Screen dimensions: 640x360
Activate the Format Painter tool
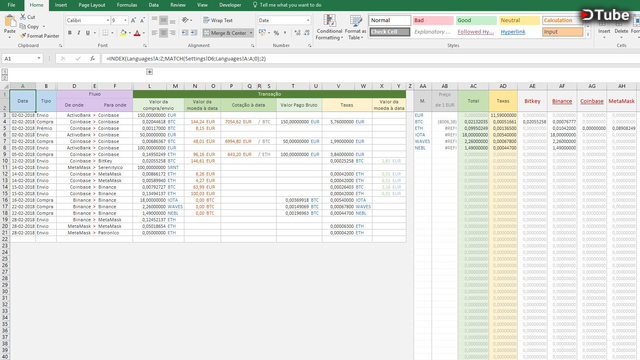(x=40, y=36)
